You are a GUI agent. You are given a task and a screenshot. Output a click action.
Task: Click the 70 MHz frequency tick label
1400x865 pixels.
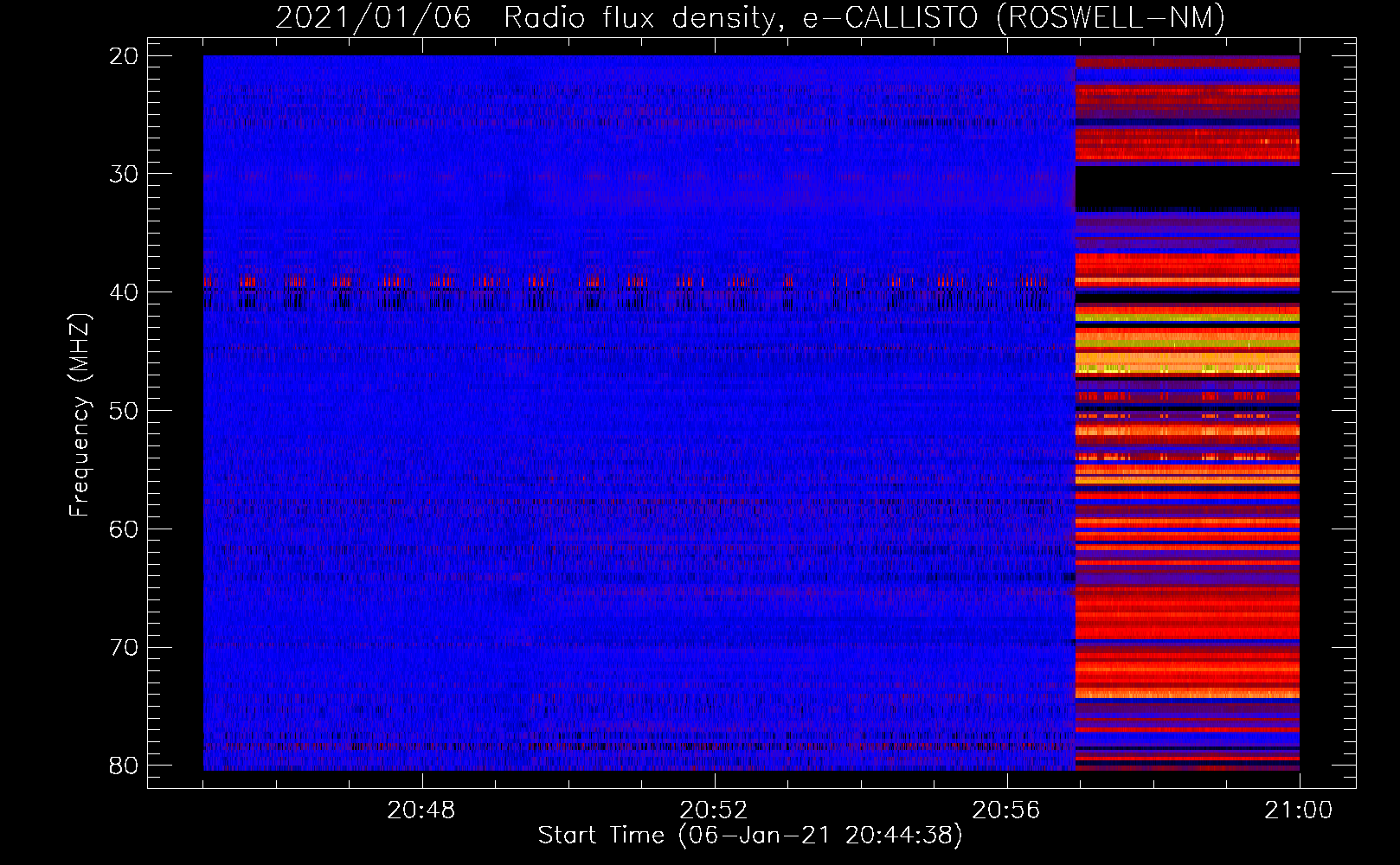(x=125, y=647)
